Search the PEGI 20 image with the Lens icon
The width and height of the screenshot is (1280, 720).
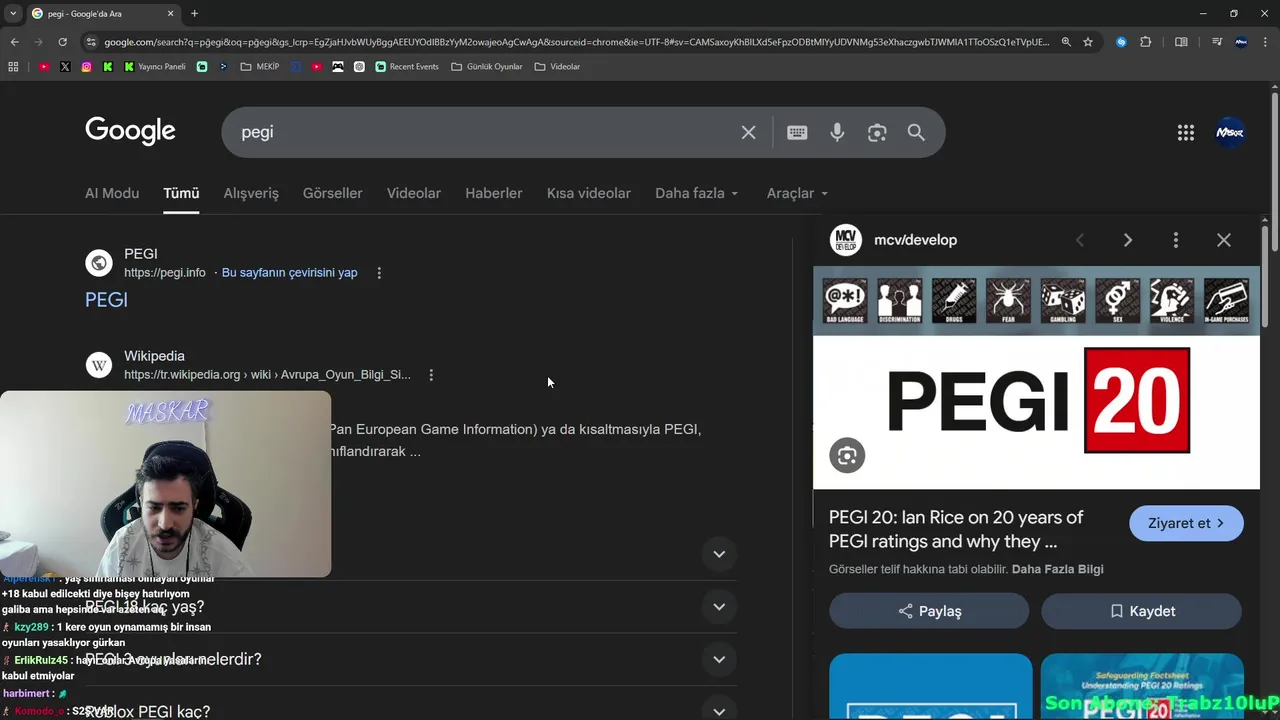[847, 456]
